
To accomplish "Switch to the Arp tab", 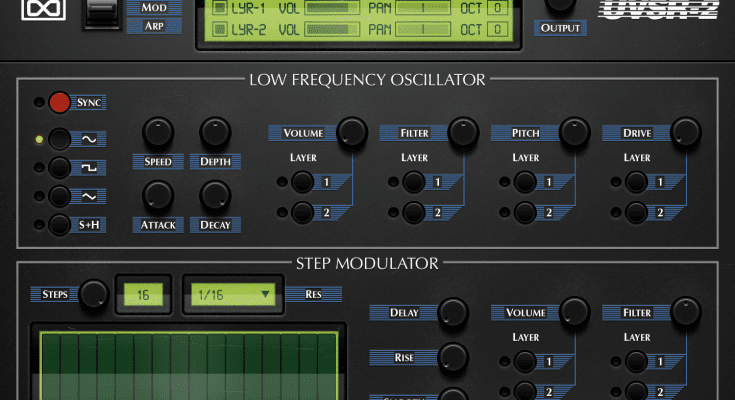I will coord(154,25).
